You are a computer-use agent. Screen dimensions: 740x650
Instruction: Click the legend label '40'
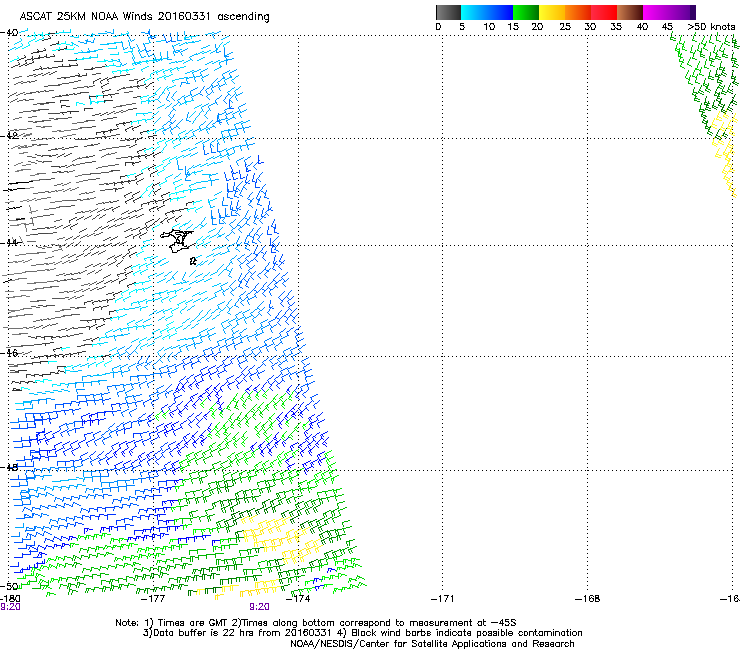pos(642,27)
